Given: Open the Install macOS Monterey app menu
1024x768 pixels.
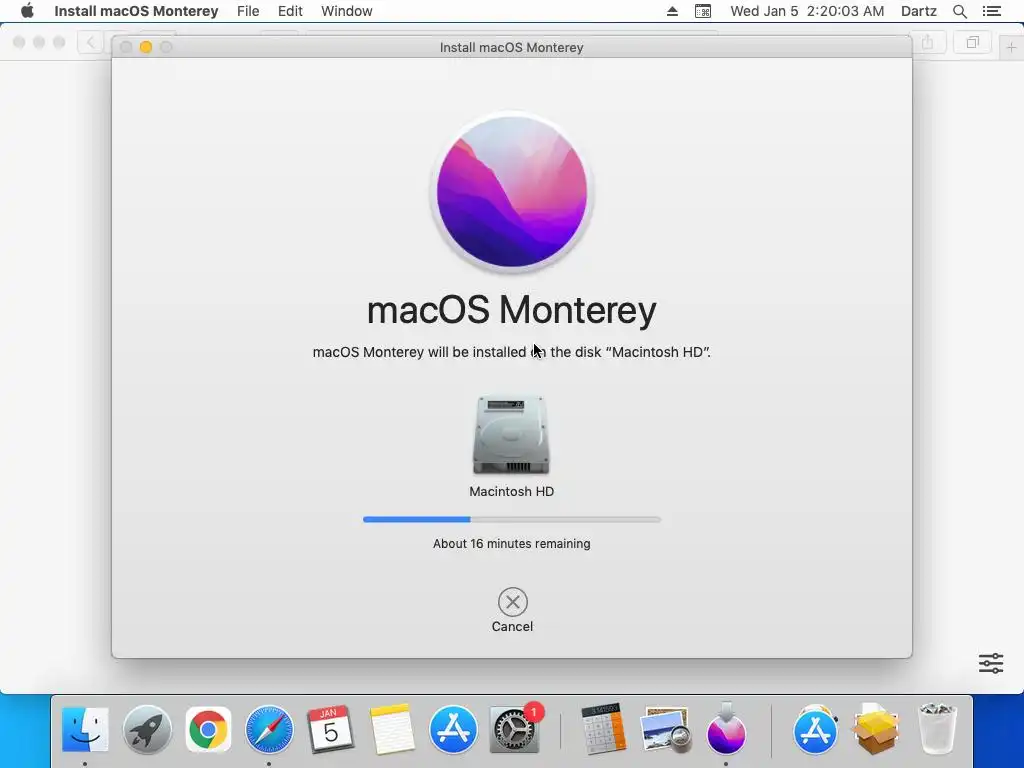Looking at the screenshot, I should click(136, 11).
